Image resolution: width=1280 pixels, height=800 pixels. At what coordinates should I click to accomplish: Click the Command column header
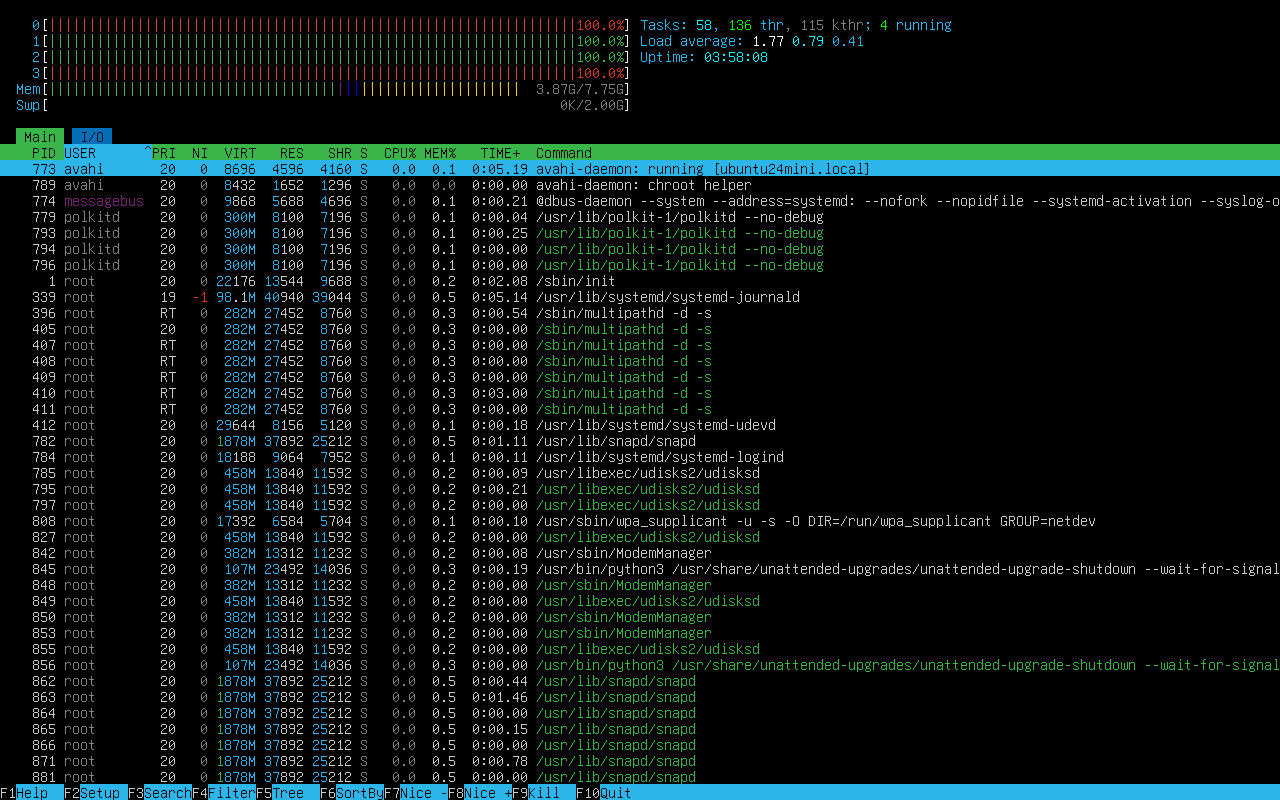(564, 153)
